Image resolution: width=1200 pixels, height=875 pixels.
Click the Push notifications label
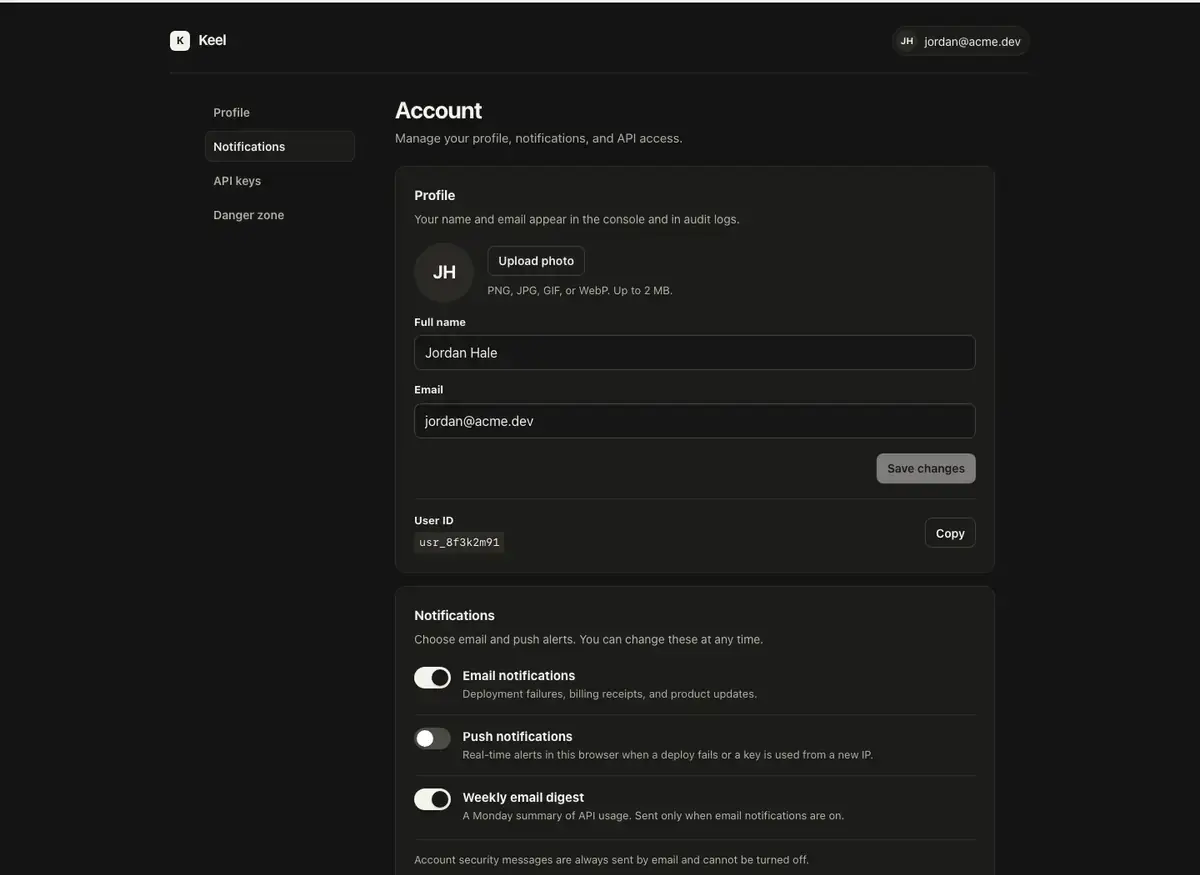tap(517, 737)
